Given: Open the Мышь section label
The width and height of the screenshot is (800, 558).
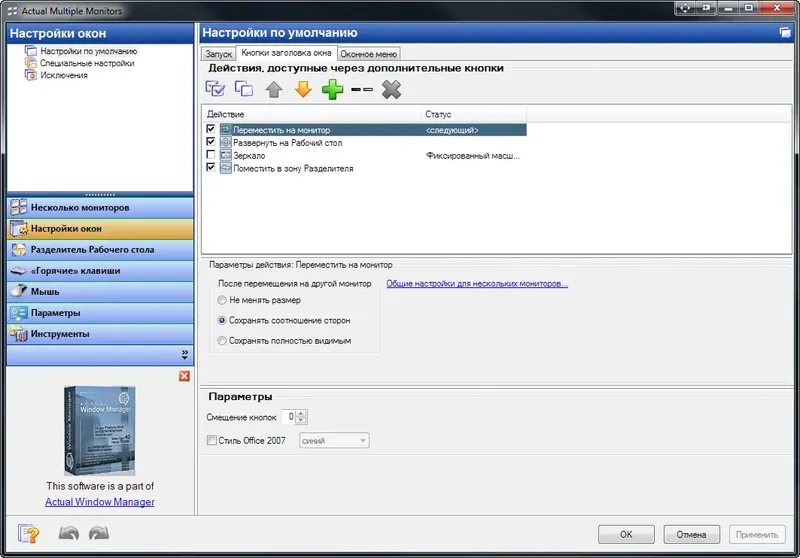Looking at the screenshot, I should 45,292.
